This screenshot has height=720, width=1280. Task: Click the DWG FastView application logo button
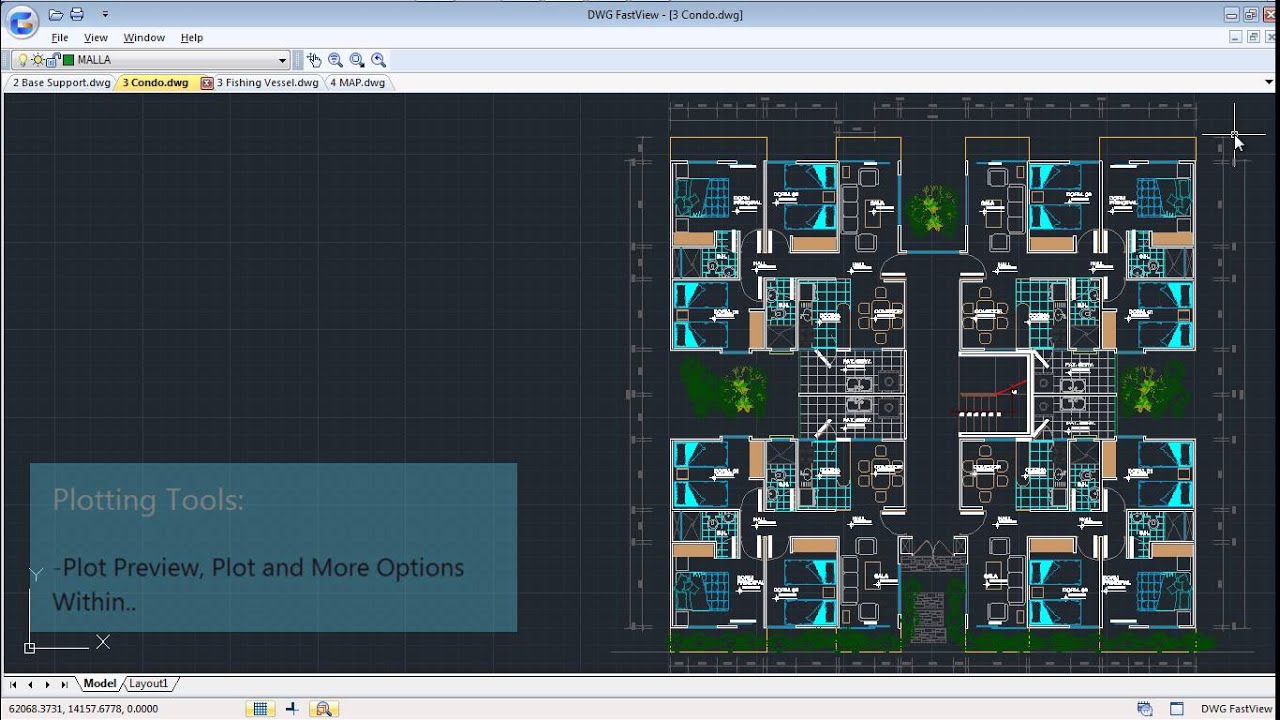point(21,21)
